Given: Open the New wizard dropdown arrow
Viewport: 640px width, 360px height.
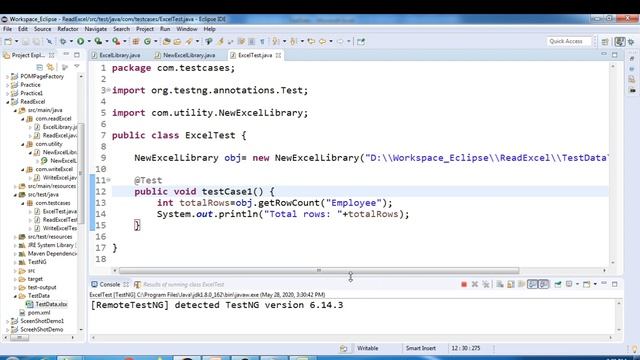Looking at the screenshot, I should [16, 41].
